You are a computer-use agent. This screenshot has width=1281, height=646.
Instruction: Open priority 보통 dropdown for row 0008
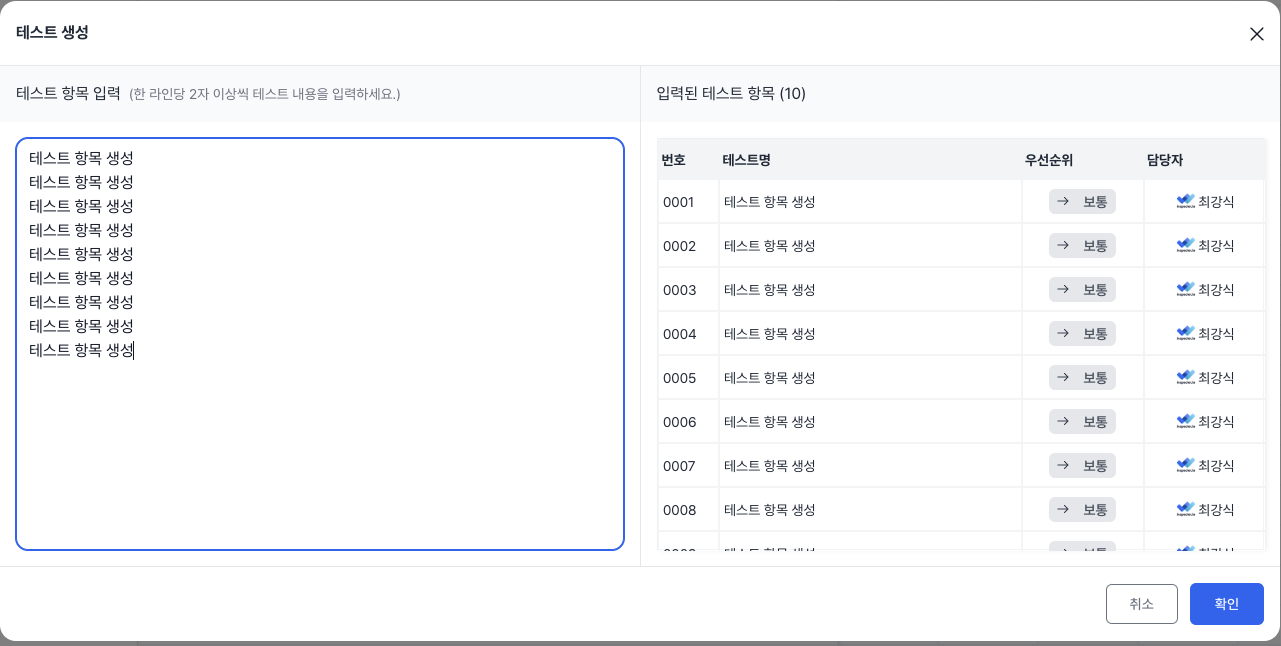1082,510
